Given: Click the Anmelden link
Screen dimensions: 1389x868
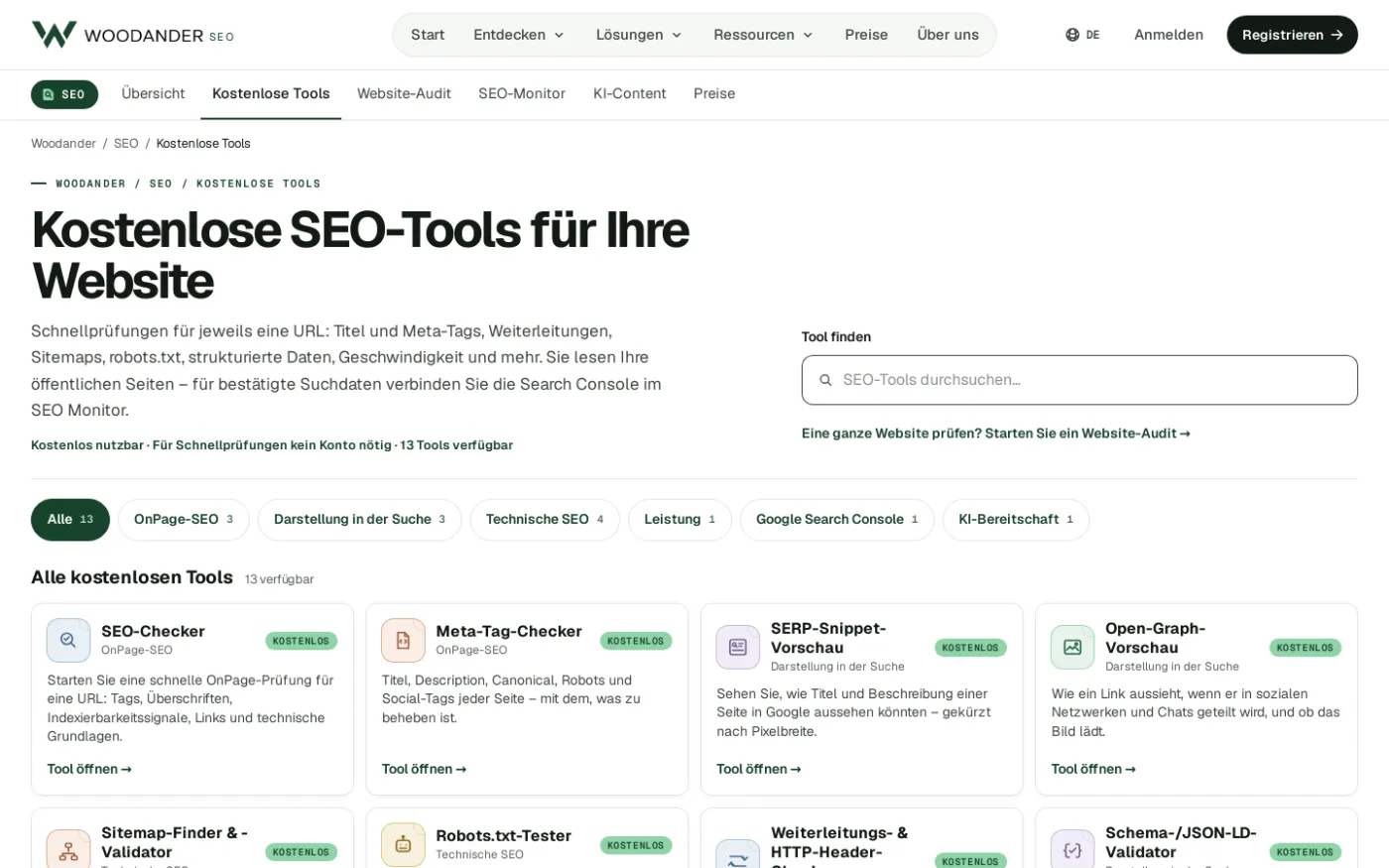Looking at the screenshot, I should (x=1169, y=35).
